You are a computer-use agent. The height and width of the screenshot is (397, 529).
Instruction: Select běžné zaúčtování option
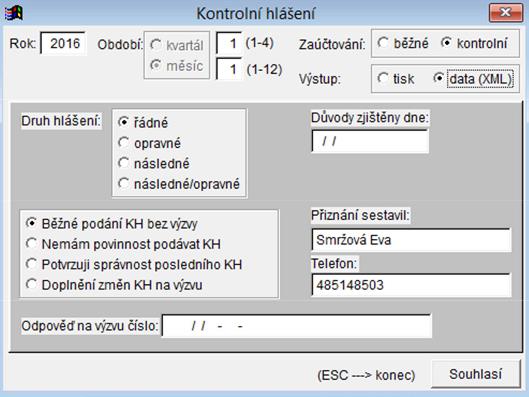(x=403, y=43)
